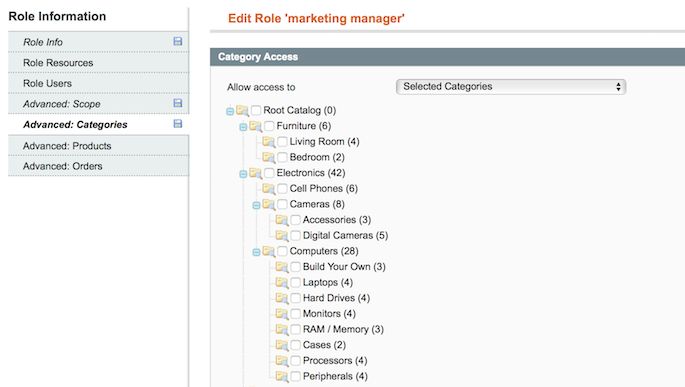This screenshot has height=387, width=685.
Task: Select the Electronics (42) label
Action: [x=311, y=173]
